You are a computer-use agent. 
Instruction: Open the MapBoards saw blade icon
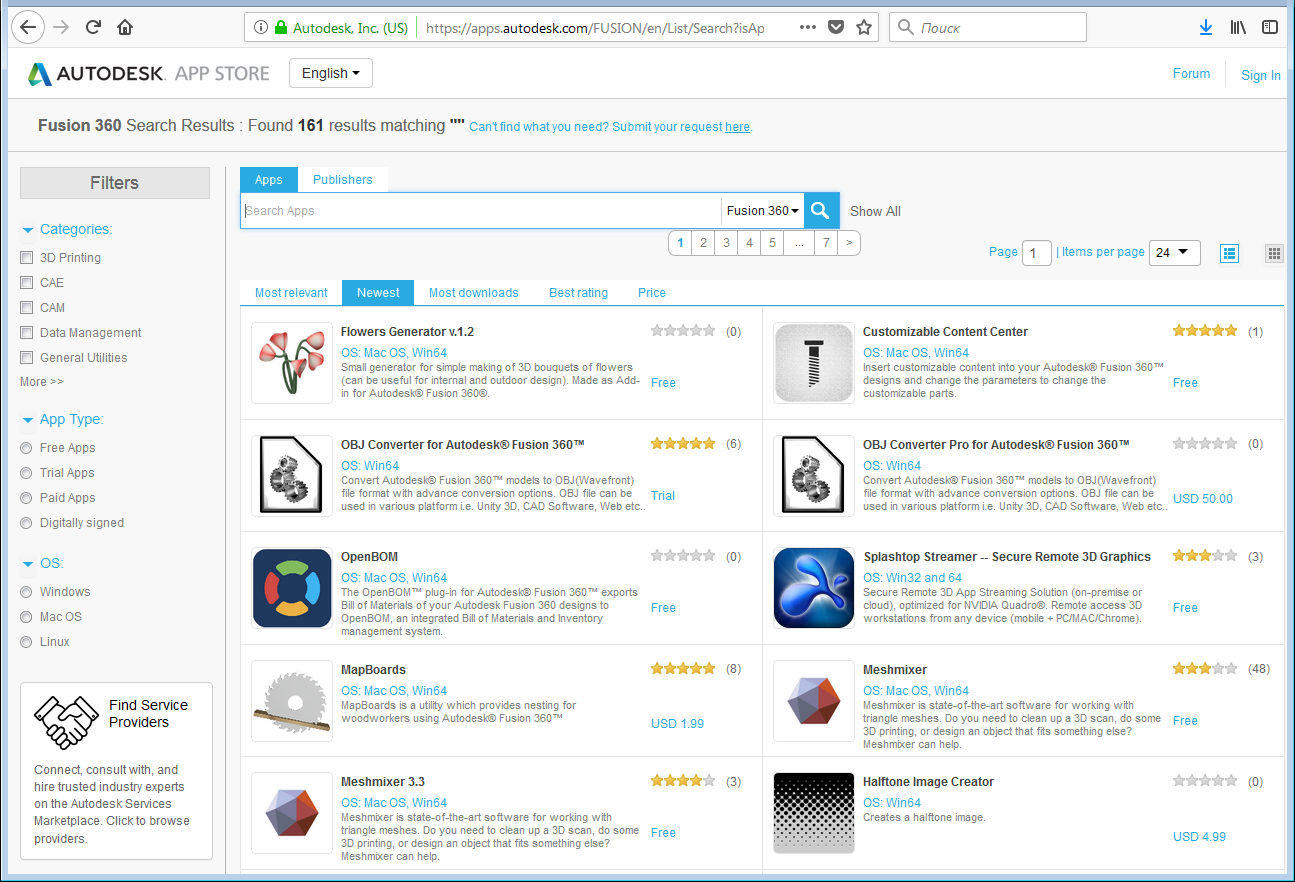click(292, 701)
